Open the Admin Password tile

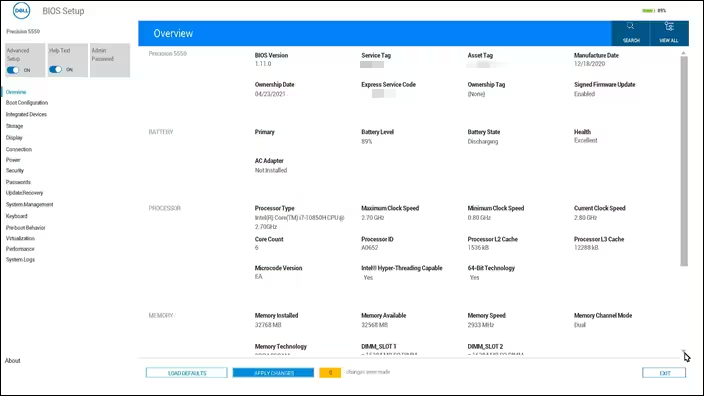110,60
